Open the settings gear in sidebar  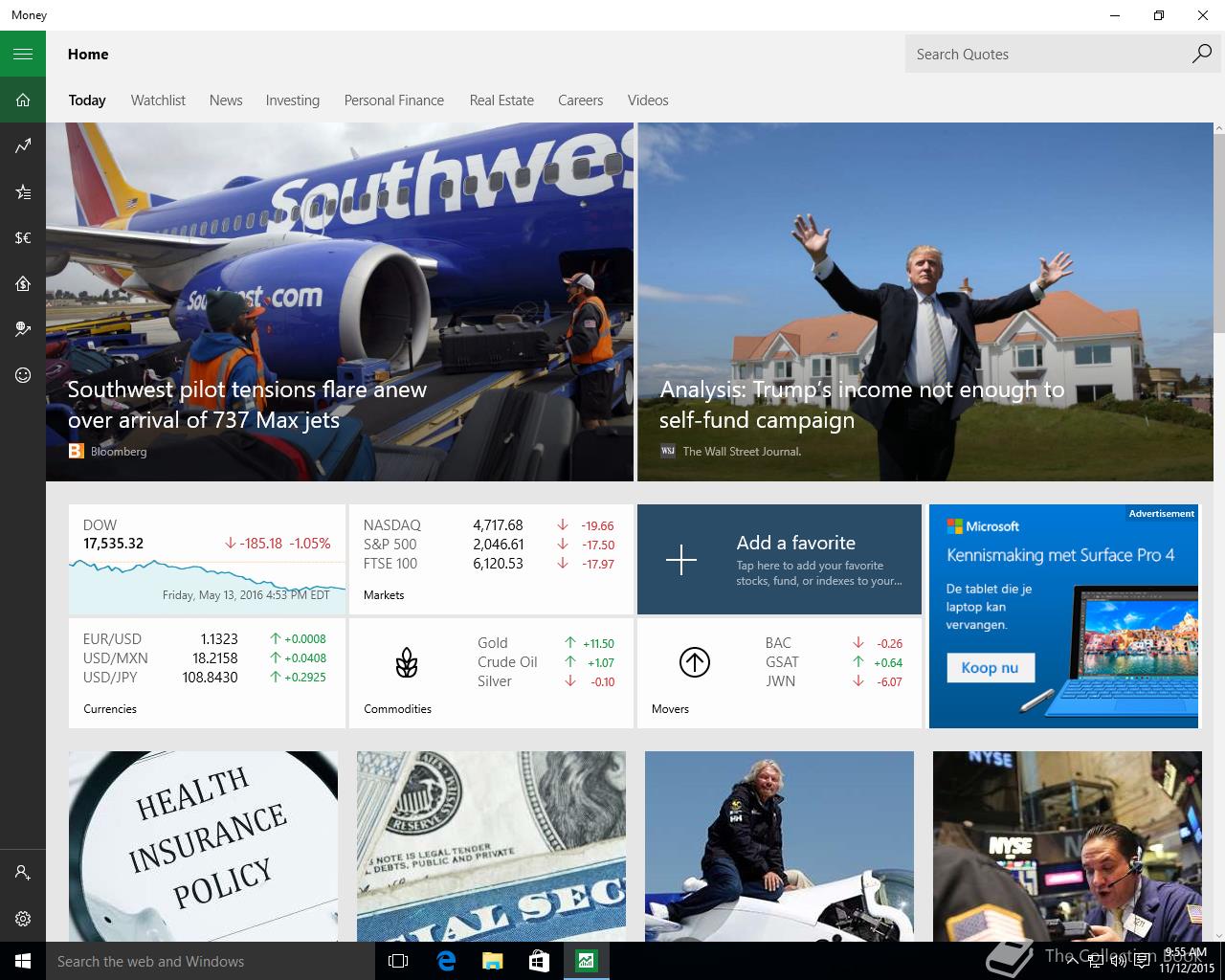coord(23,919)
